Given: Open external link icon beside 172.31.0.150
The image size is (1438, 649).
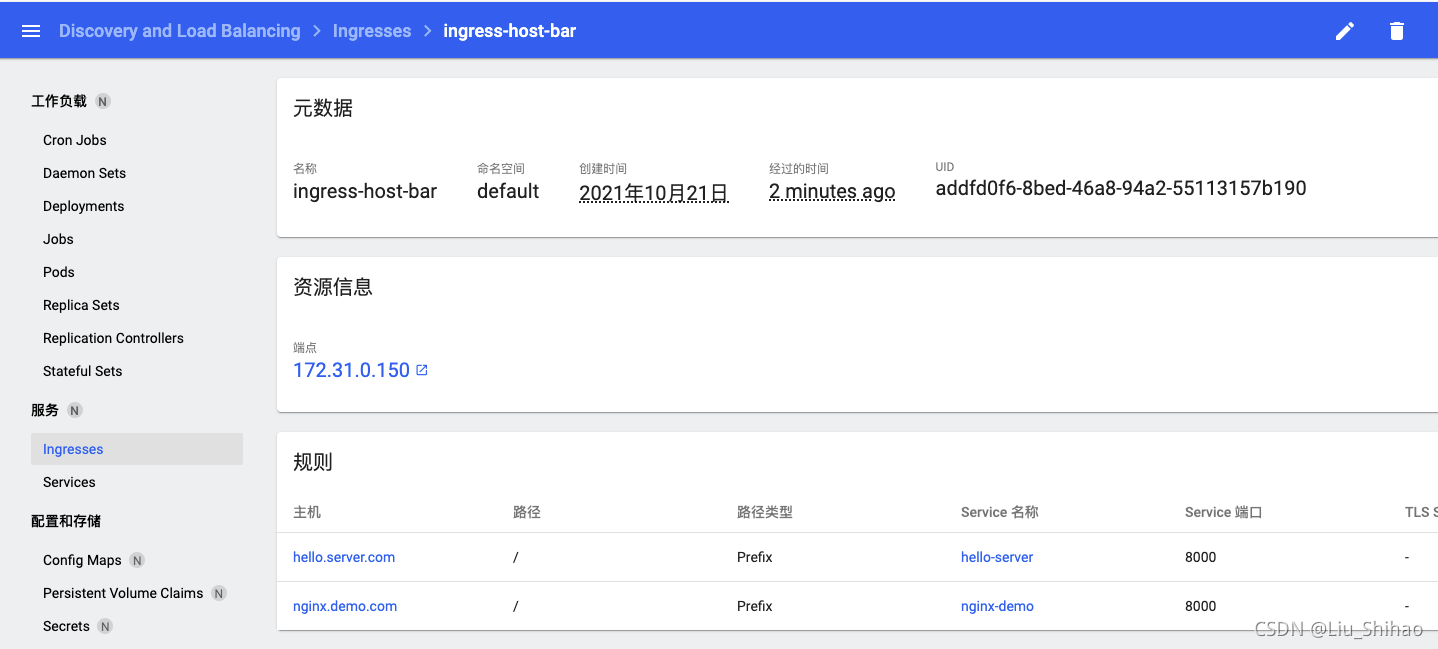Looking at the screenshot, I should coord(422,370).
